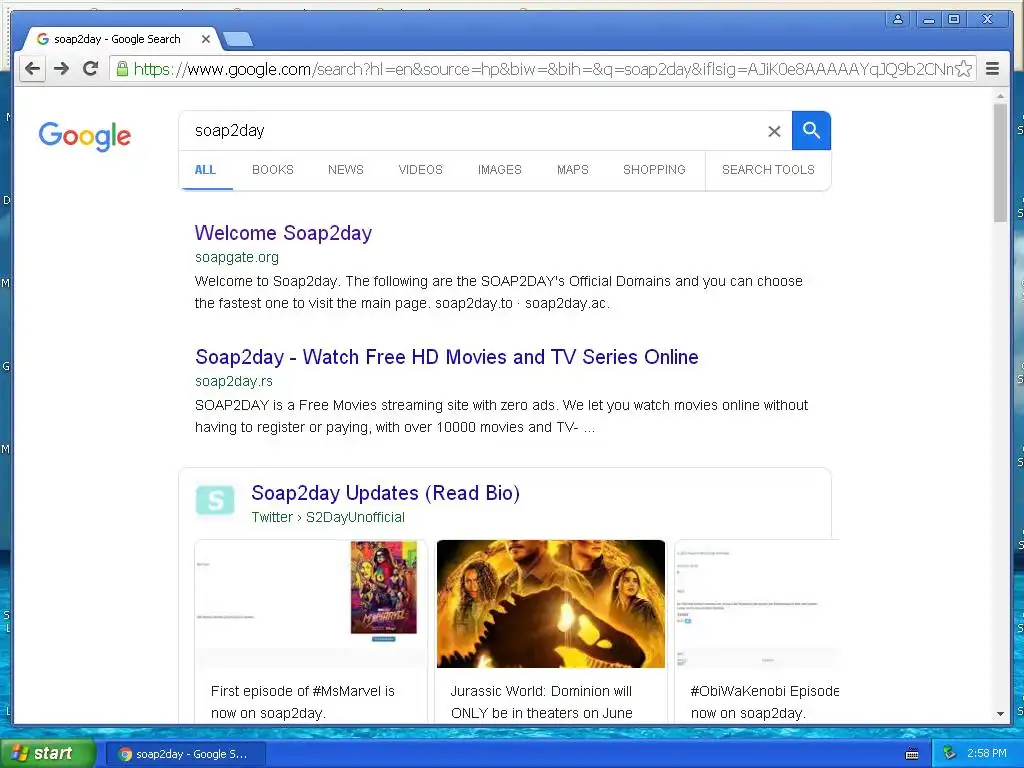
Task: Click the tray icon left of the clock
Action: tap(950, 754)
